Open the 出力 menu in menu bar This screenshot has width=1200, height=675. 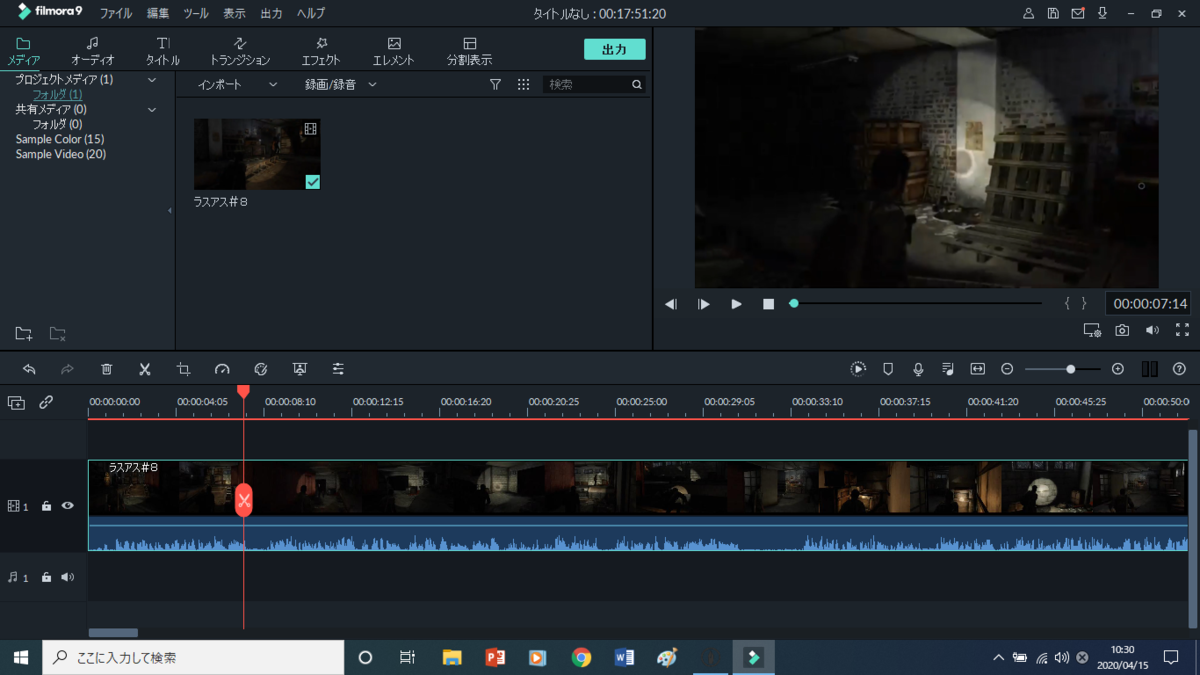pyautogui.click(x=271, y=14)
